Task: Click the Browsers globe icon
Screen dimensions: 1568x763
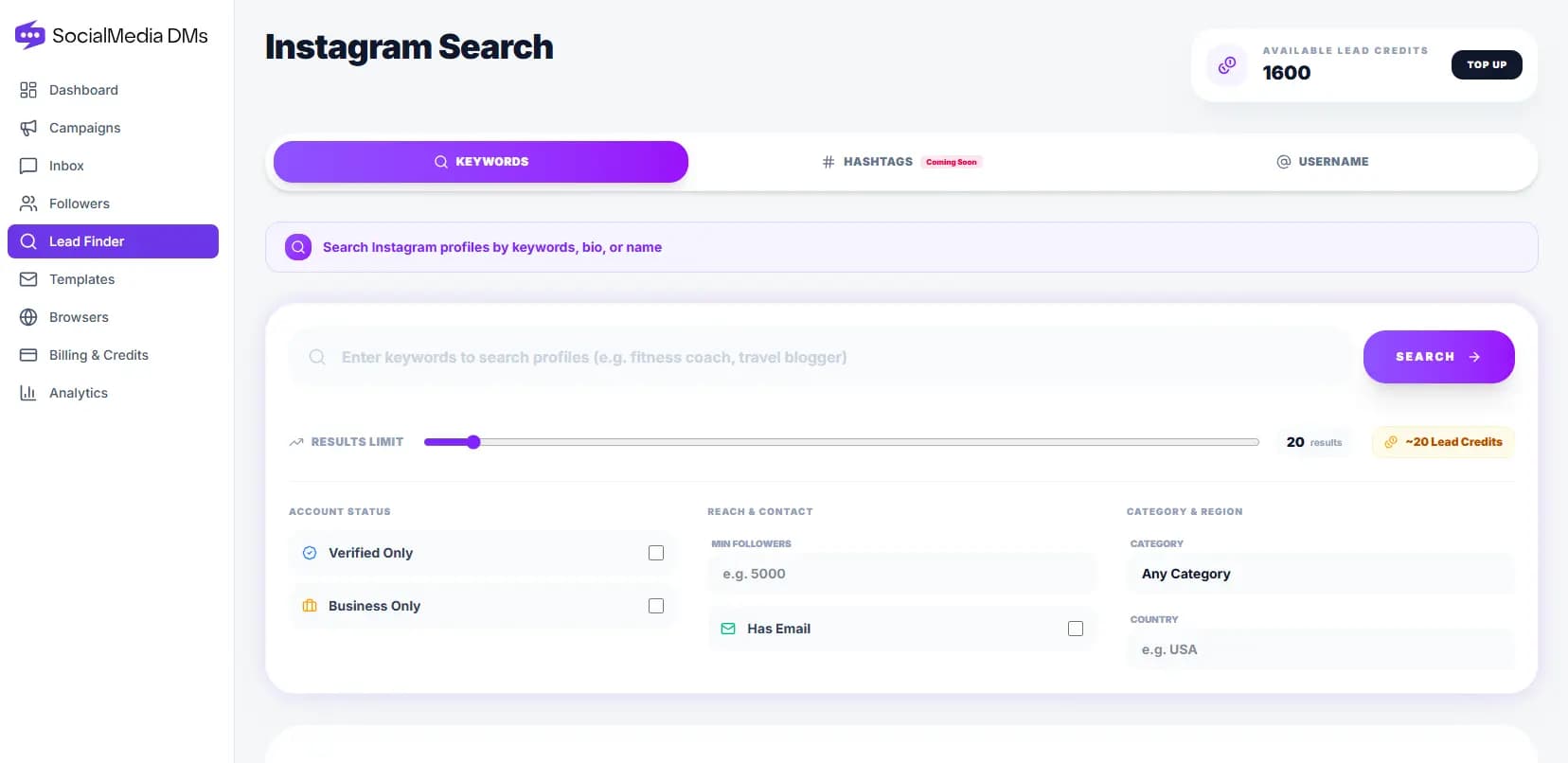Action: coord(28,317)
